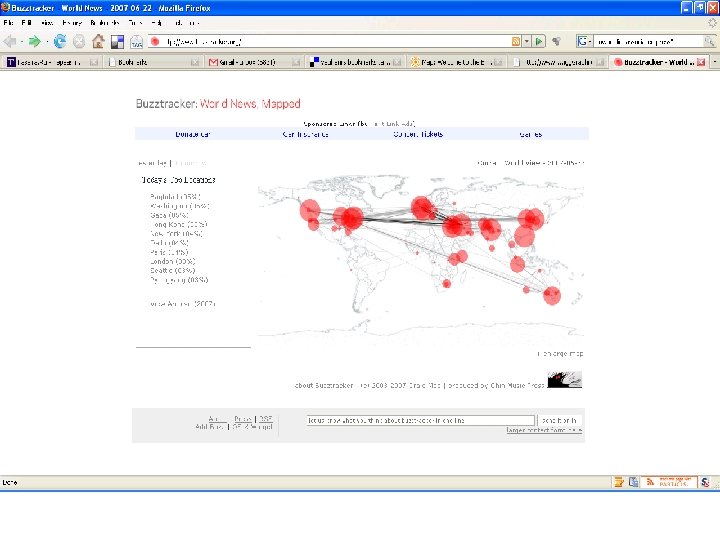Screen dimensions: 720x540
Task: Click the search magnifier icon
Action: (709, 42)
